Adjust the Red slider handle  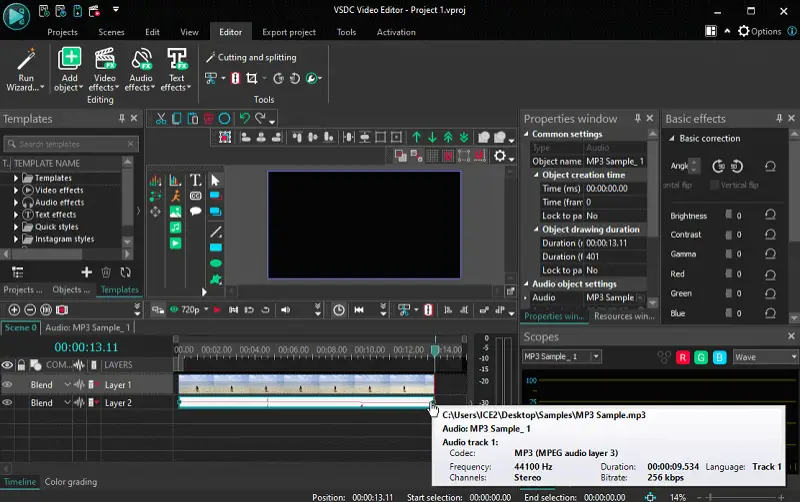729,273
